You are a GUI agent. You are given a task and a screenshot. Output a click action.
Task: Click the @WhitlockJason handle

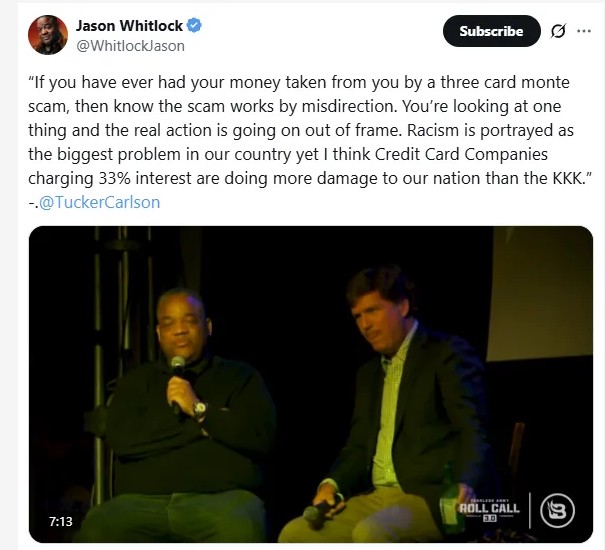tap(130, 46)
